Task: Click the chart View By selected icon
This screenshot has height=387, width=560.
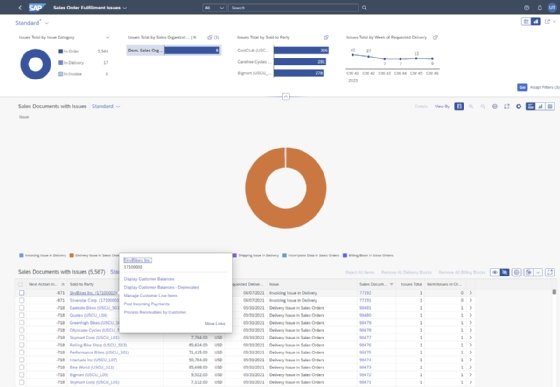Action: pos(459,106)
